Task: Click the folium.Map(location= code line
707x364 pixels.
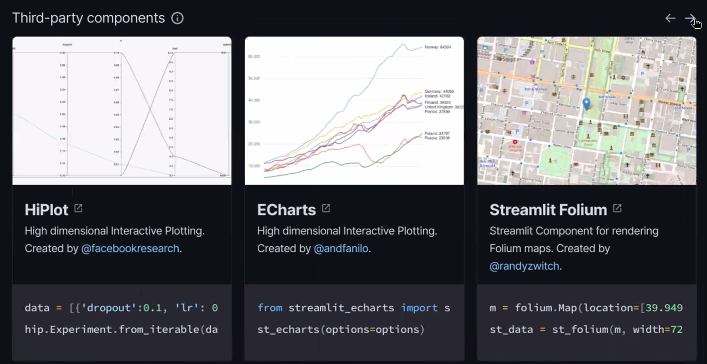Action: [586, 308]
